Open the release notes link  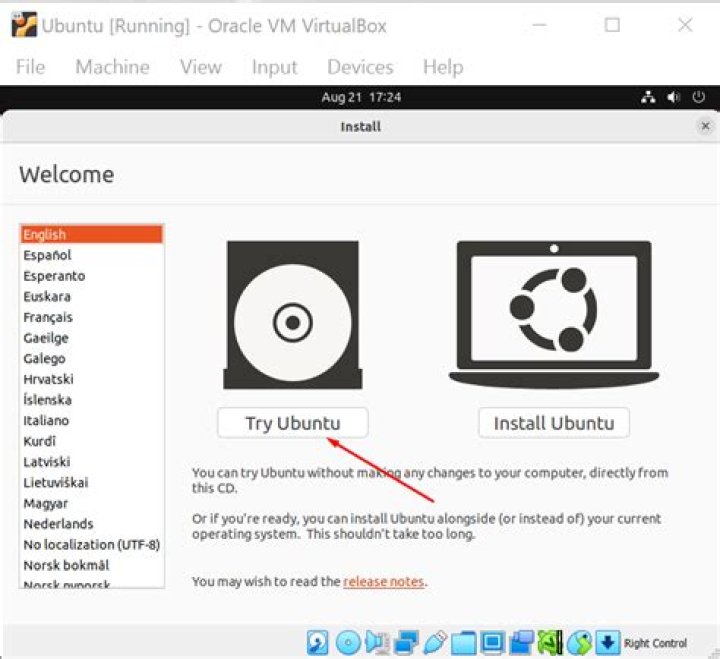tap(383, 581)
